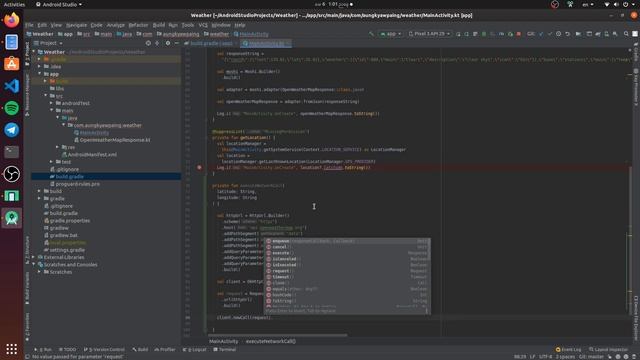Expand External Libraries node
This screenshot has height=360, width=640.
[34, 258]
